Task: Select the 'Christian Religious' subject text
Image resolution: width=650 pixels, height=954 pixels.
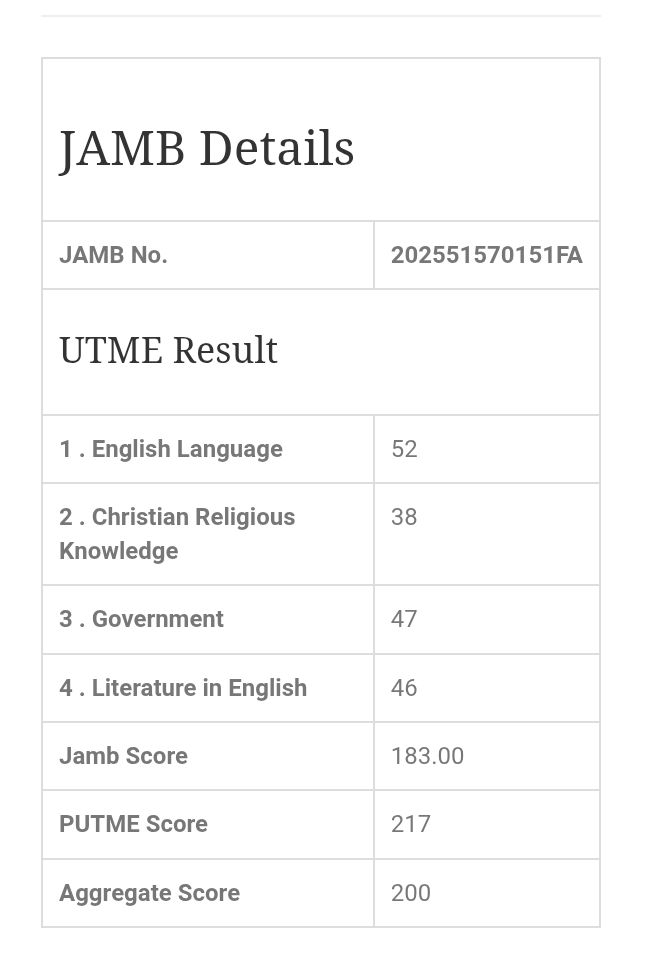Action: coord(177,517)
